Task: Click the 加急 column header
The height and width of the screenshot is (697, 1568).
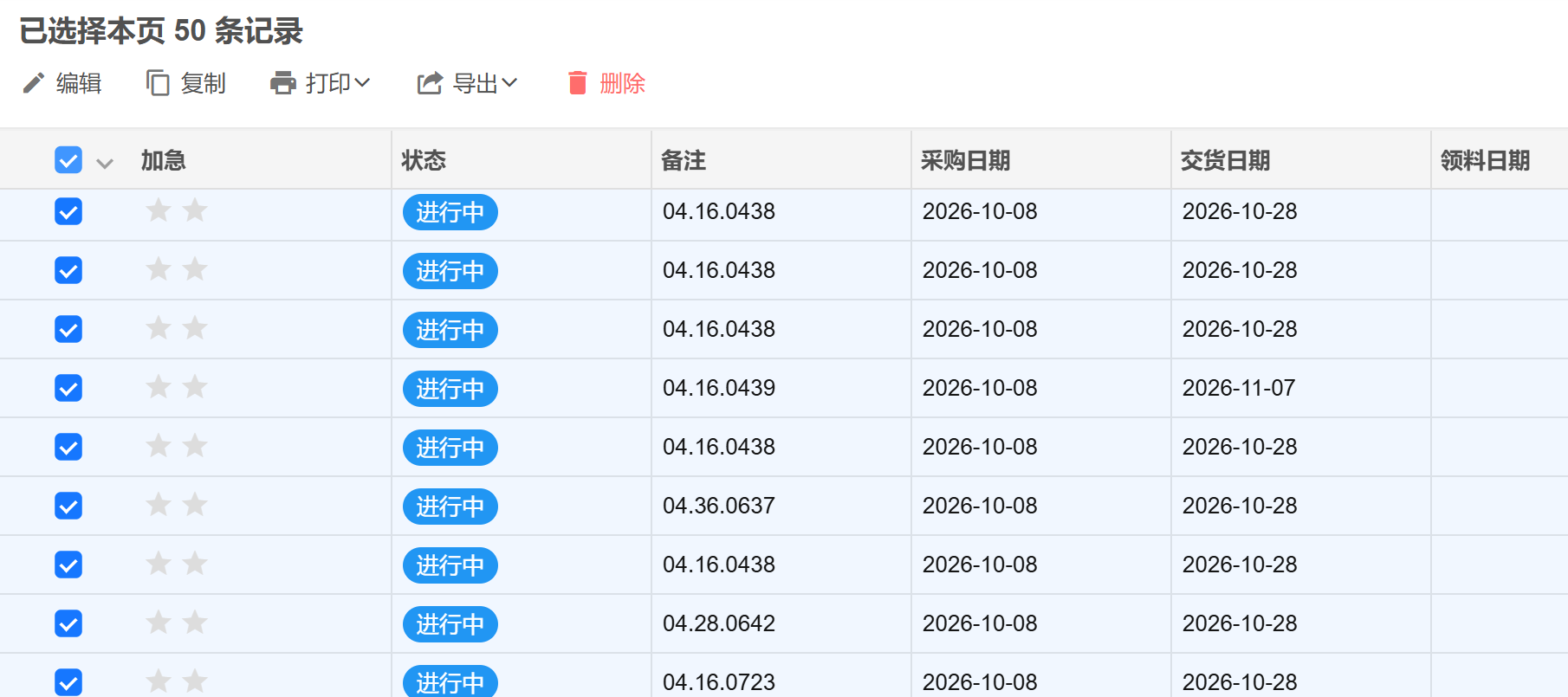Action: tap(164, 160)
